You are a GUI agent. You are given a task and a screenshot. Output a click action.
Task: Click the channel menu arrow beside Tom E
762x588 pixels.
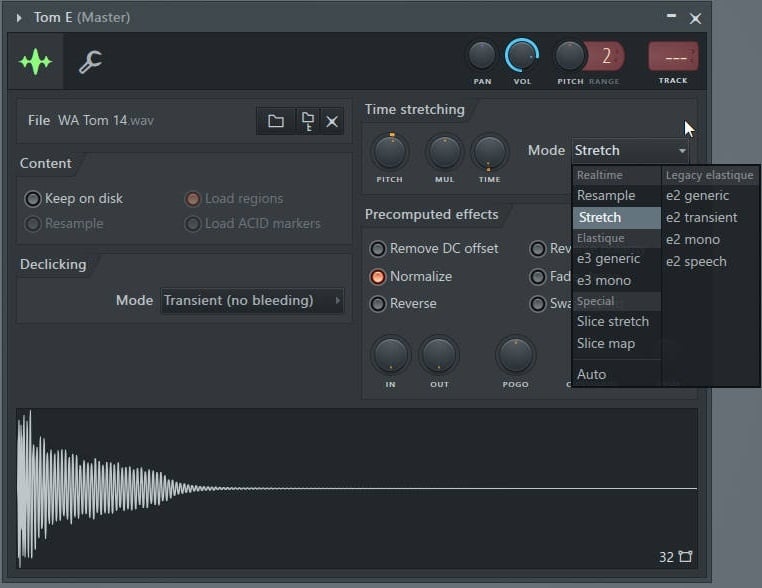point(19,18)
